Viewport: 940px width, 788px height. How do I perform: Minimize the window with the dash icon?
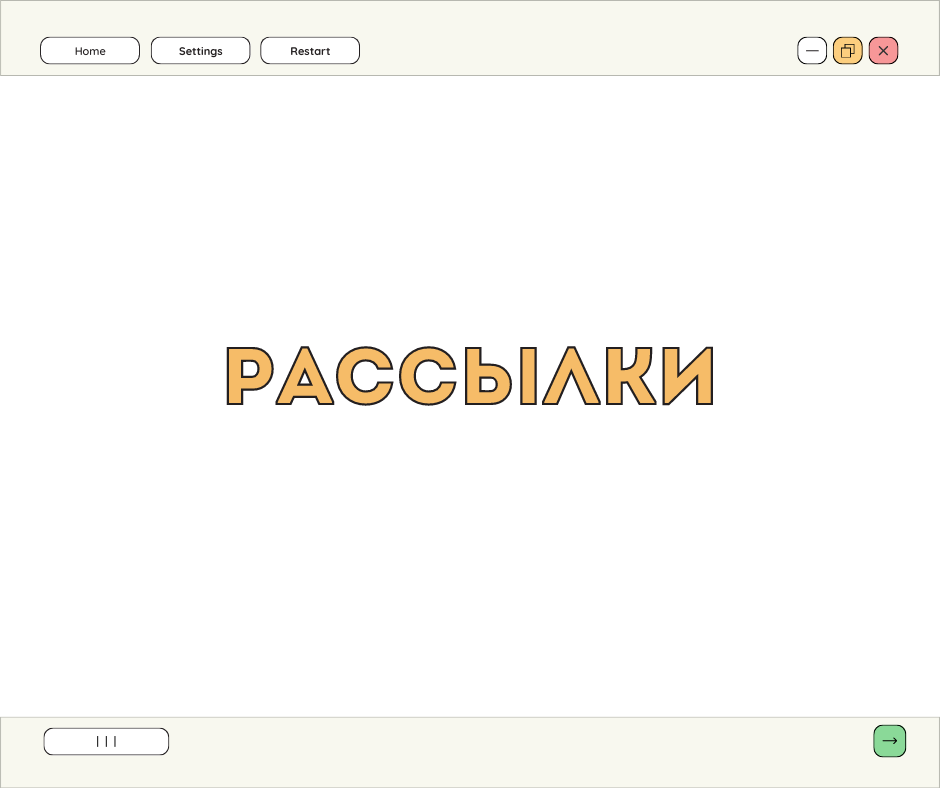(x=812, y=51)
